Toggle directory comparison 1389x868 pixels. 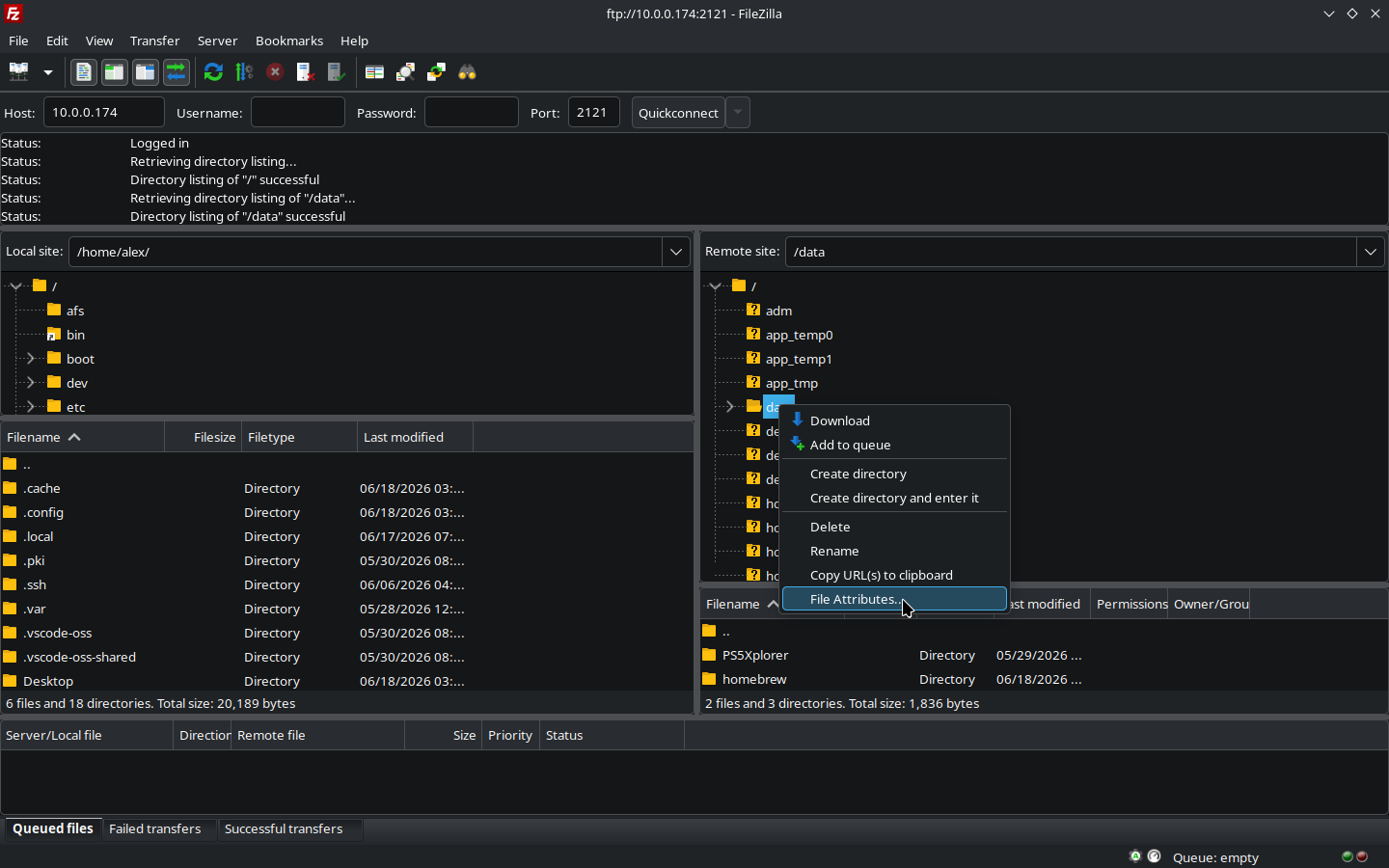point(405,72)
